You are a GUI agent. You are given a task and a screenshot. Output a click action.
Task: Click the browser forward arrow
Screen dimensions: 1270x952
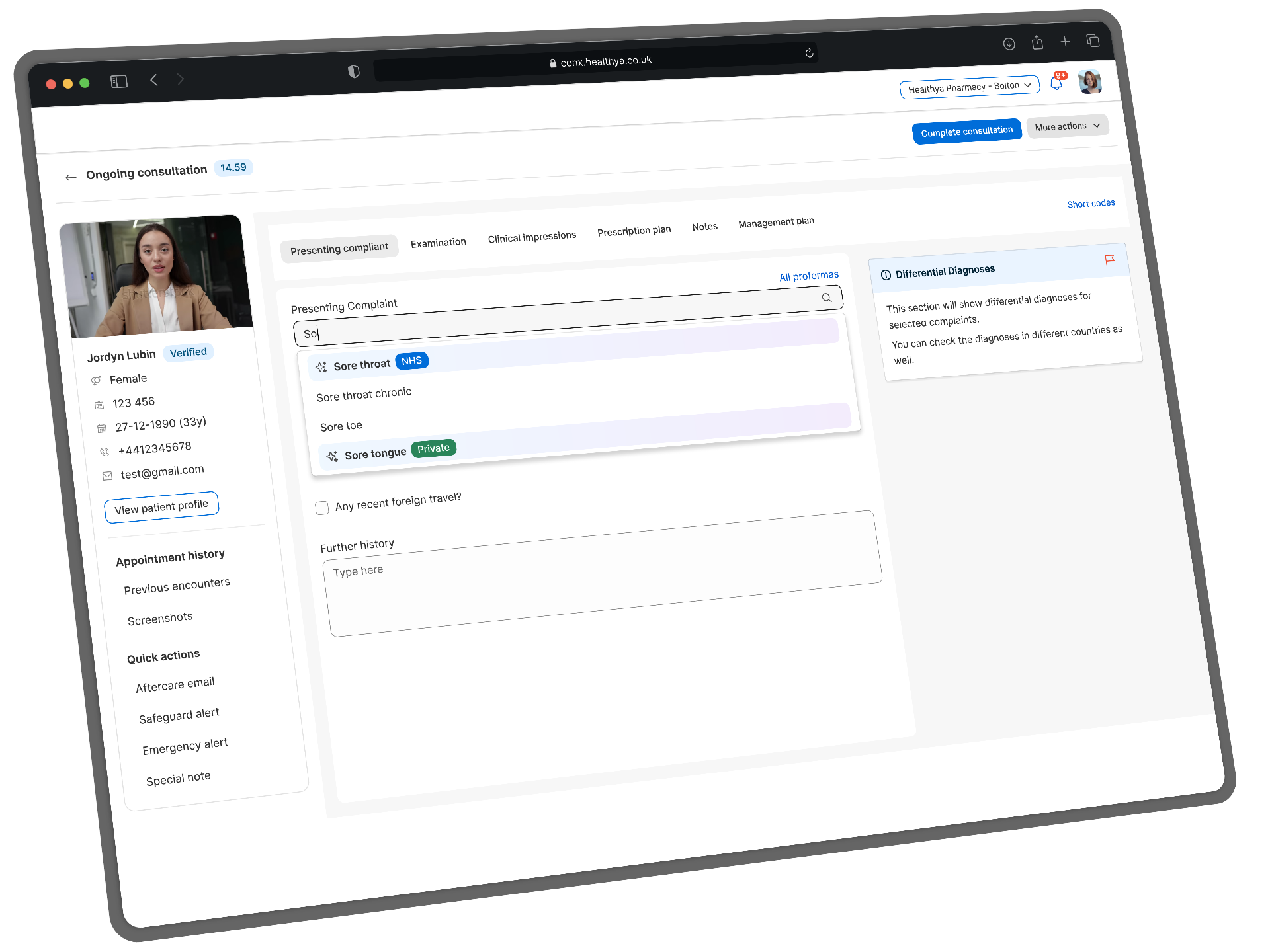(181, 79)
